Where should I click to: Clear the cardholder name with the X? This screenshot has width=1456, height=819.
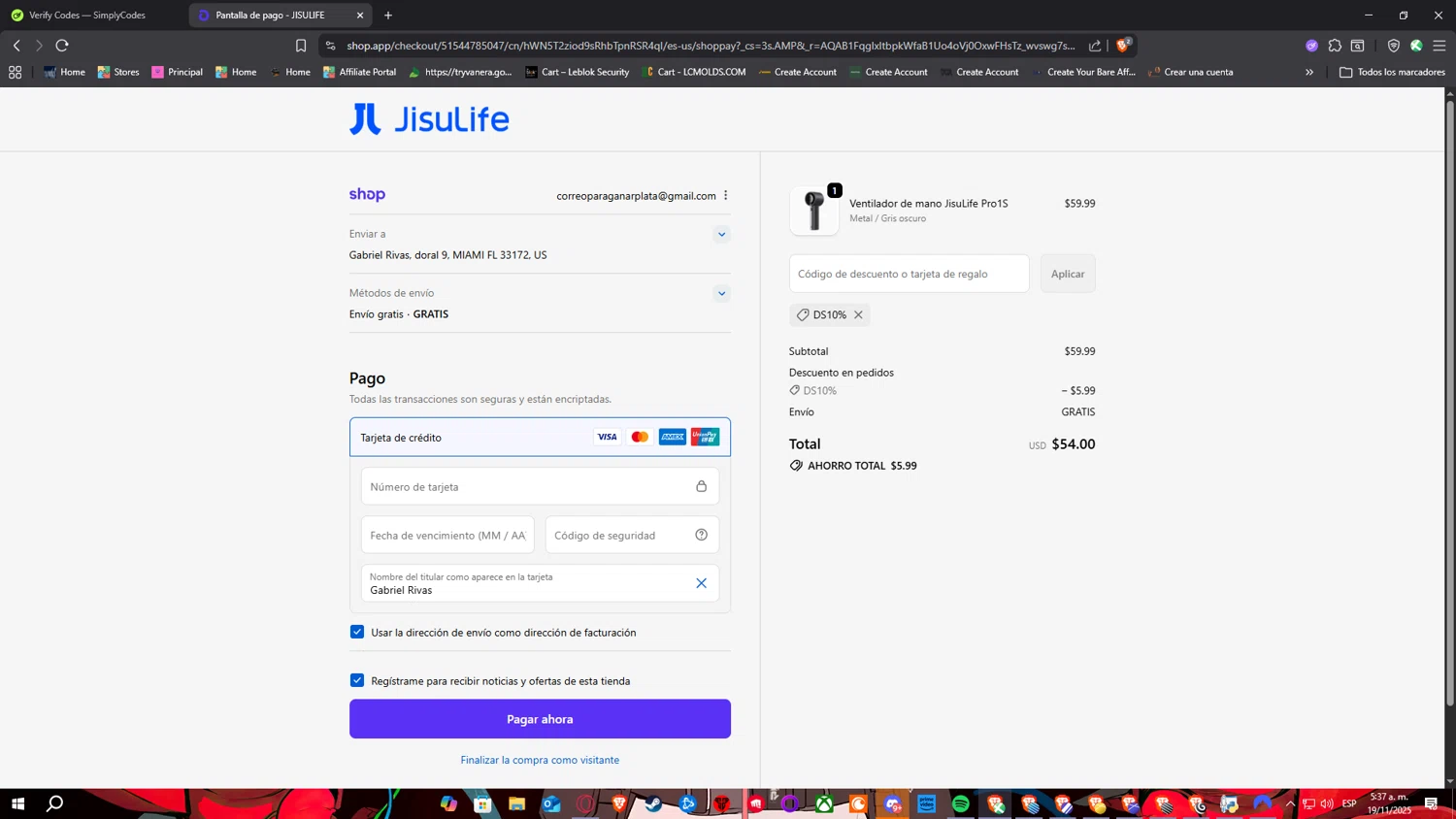click(x=701, y=583)
